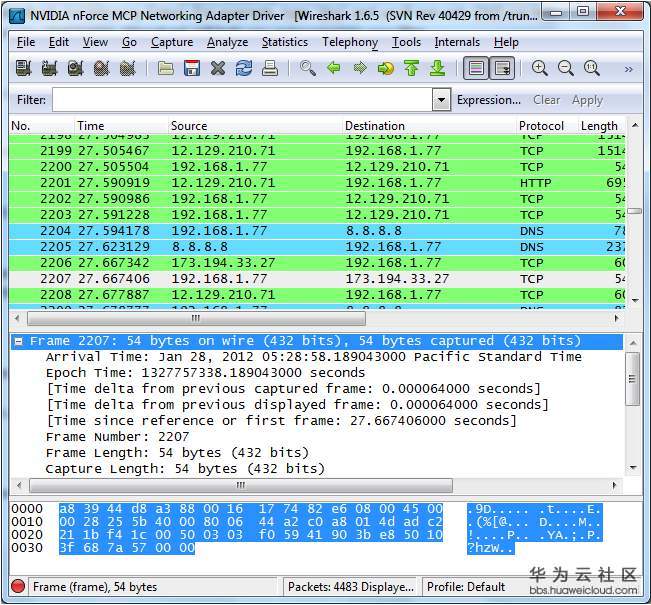
Task: Reset zoom to normal size 1:1
Action: coord(592,68)
